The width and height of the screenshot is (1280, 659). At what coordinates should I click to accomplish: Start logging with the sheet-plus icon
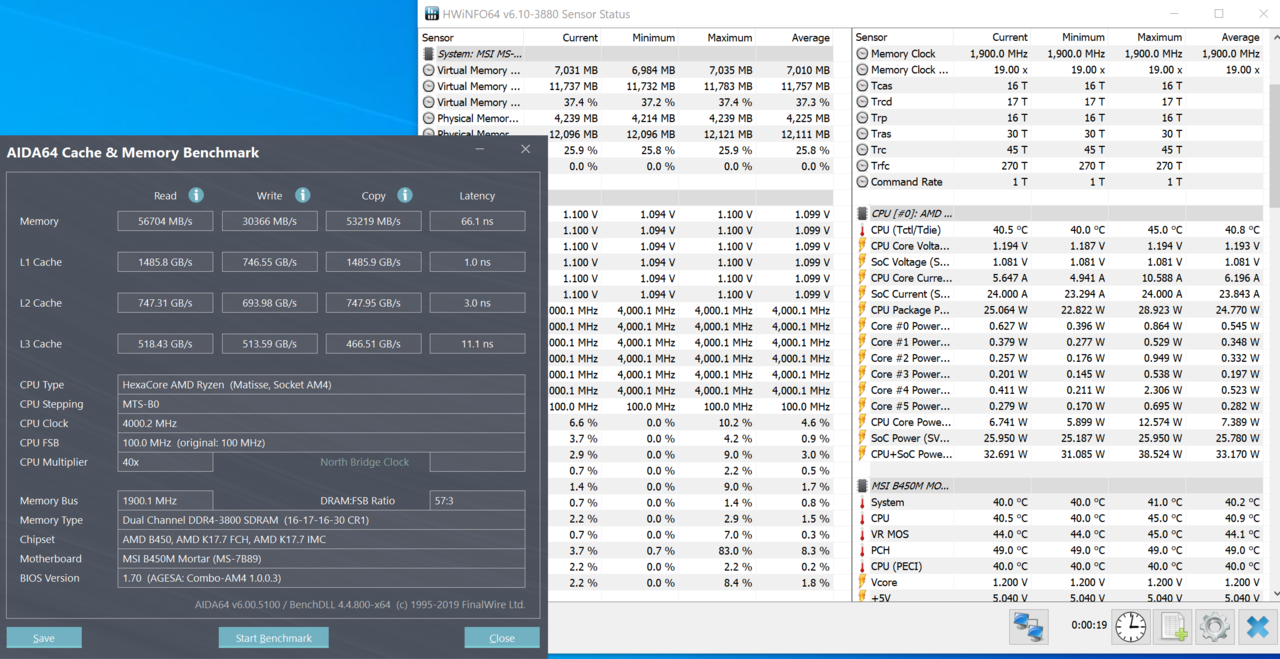pyautogui.click(x=1173, y=627)
